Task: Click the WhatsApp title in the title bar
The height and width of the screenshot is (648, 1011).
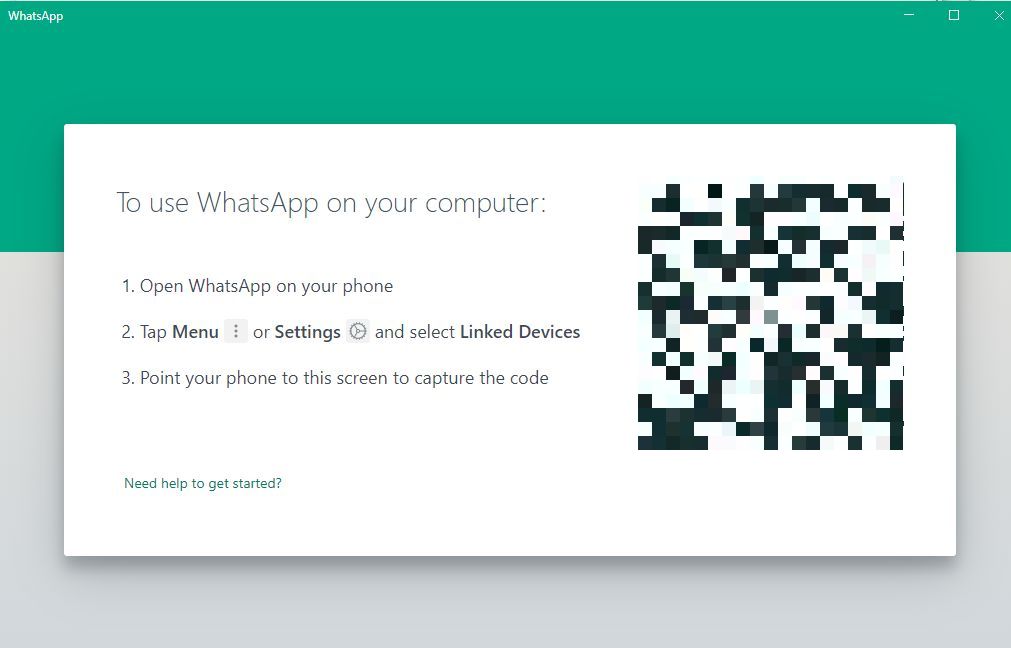Action: pos(35,15)
